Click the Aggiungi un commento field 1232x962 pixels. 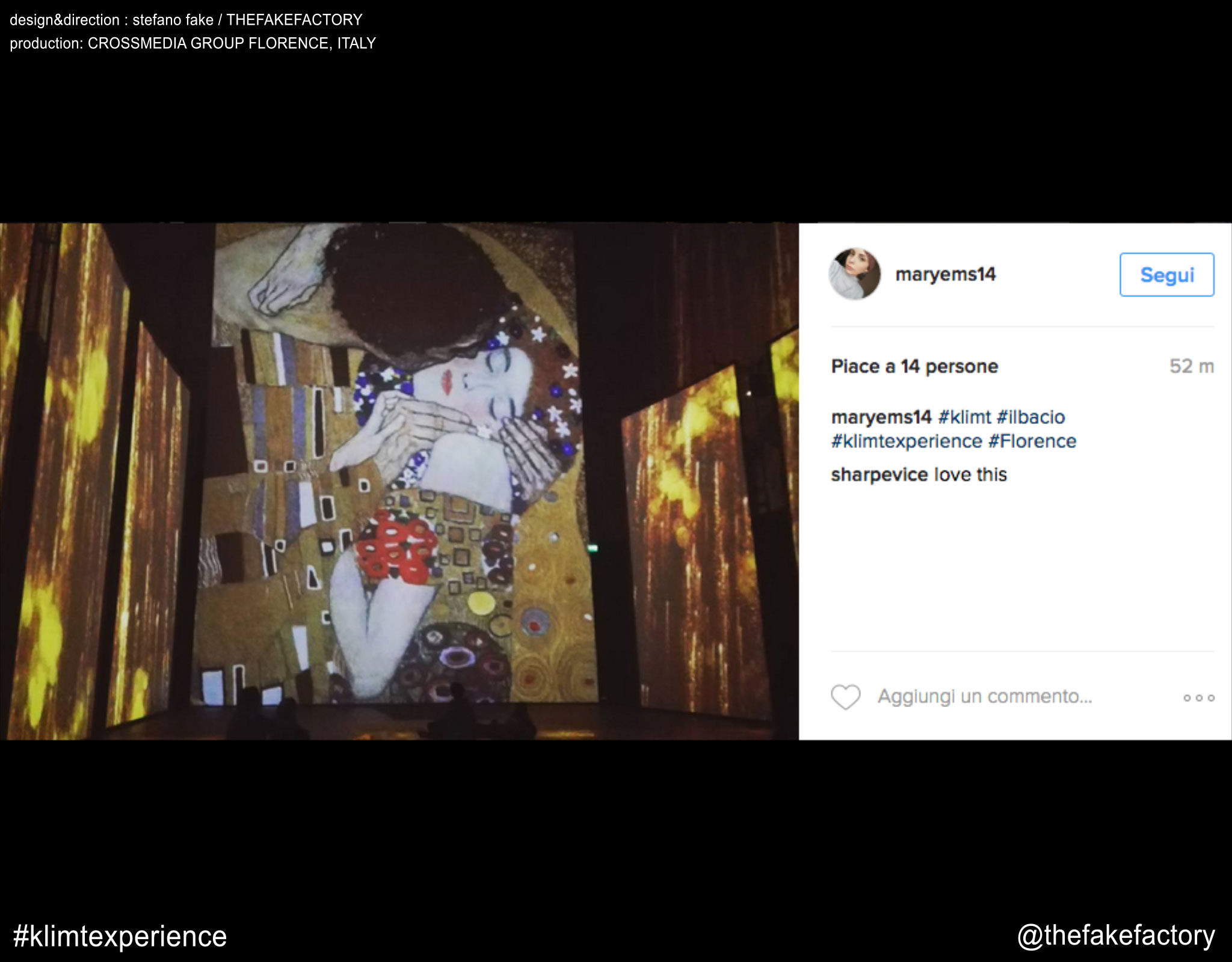984,696
